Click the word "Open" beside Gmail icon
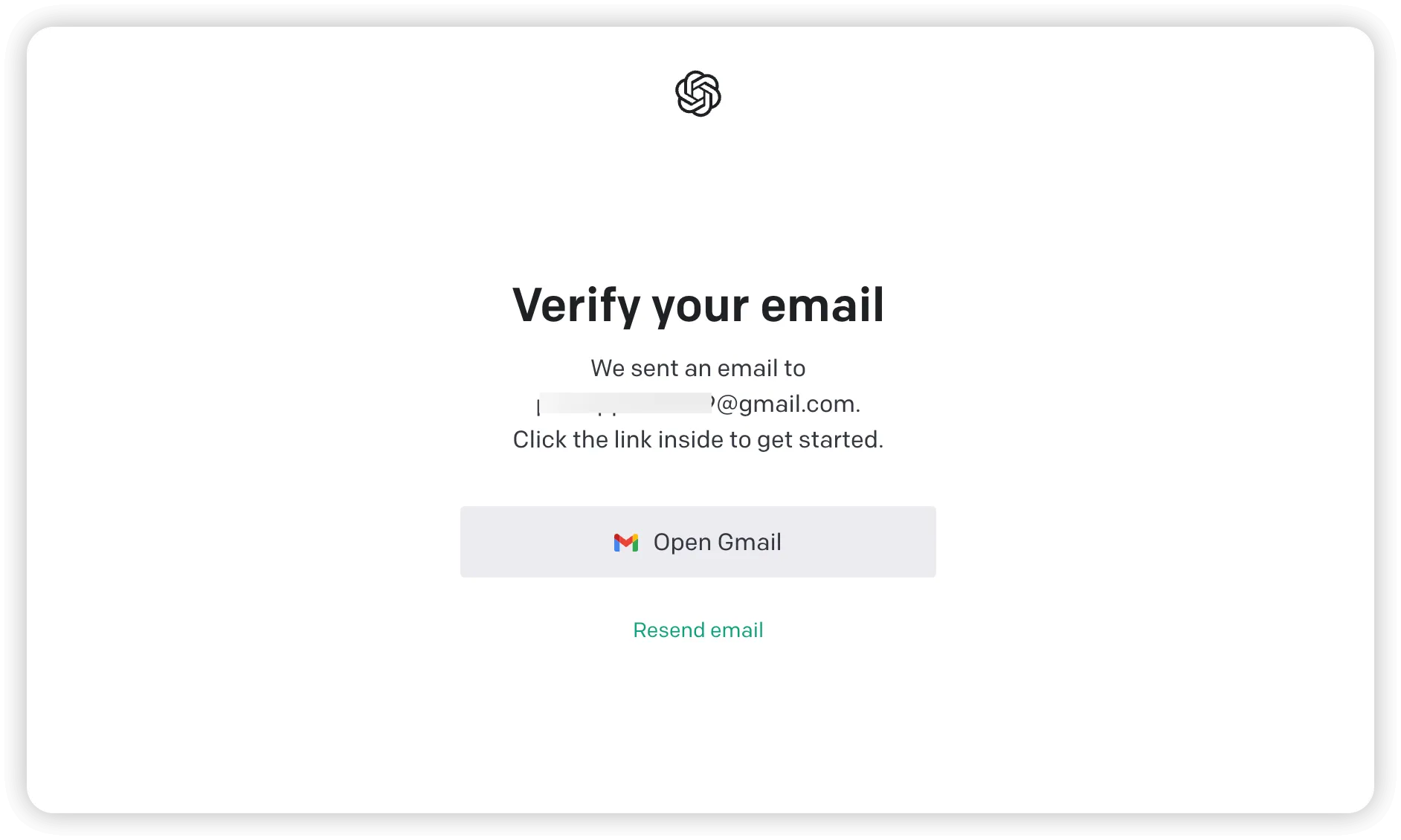 (682, 543)
